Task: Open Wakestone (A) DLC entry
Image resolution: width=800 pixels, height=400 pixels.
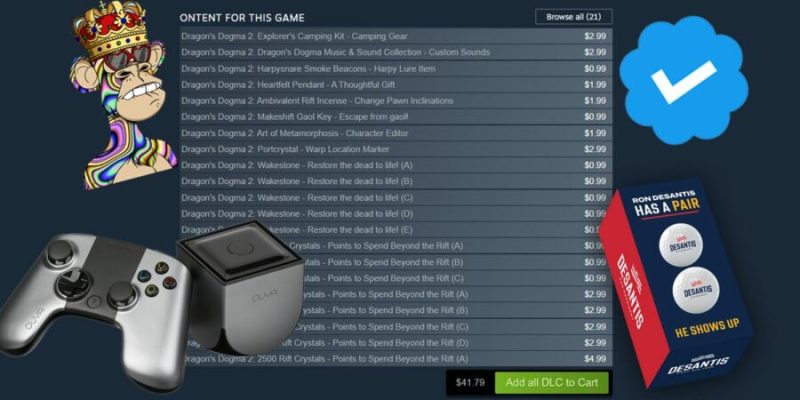Action: [396, 165]
